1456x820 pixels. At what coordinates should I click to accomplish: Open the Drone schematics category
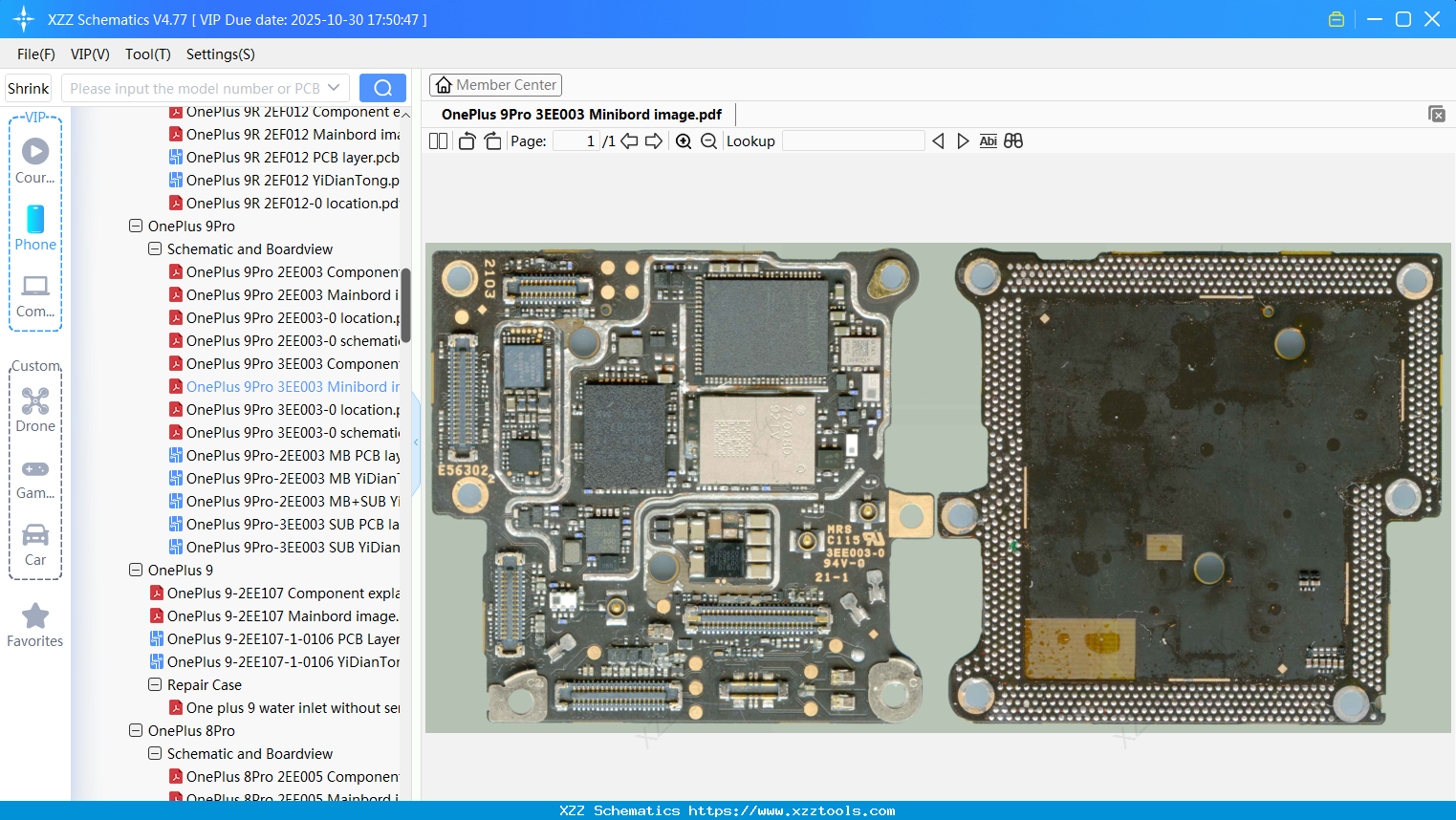[x=35, y=411]
